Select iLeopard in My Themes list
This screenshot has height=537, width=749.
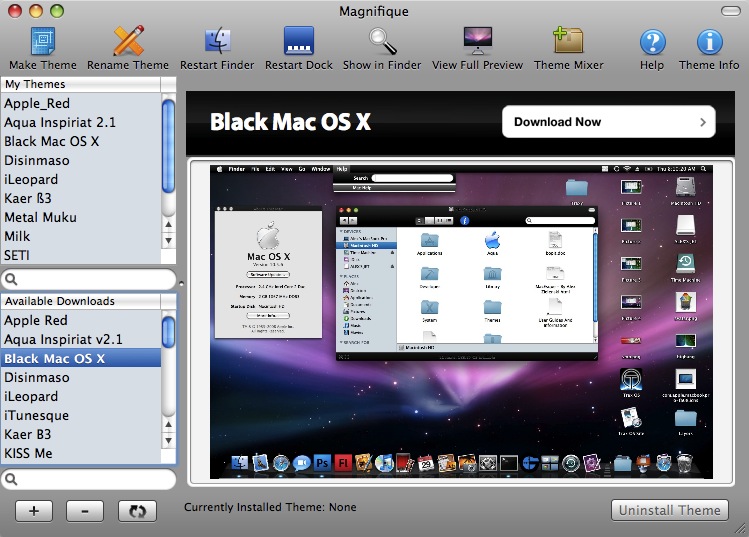(x=81, y=180)
